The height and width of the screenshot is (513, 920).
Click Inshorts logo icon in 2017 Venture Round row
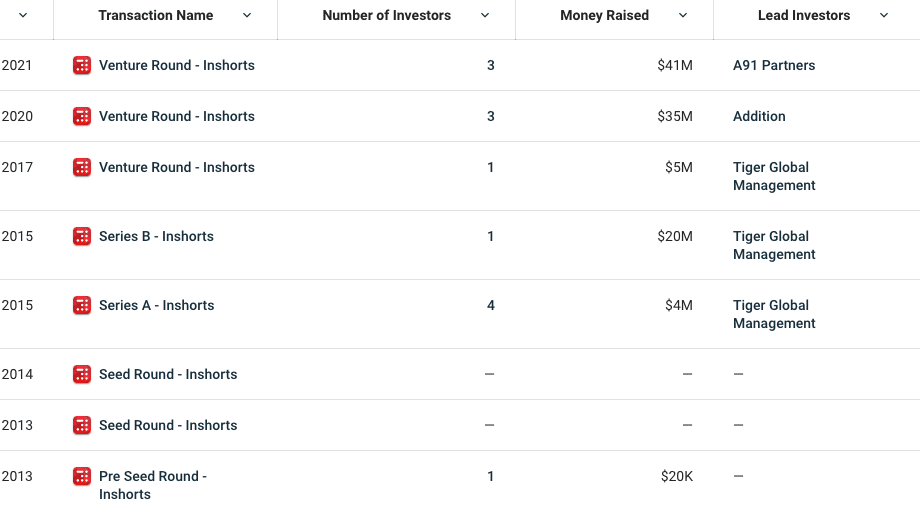tap(82, 168)
